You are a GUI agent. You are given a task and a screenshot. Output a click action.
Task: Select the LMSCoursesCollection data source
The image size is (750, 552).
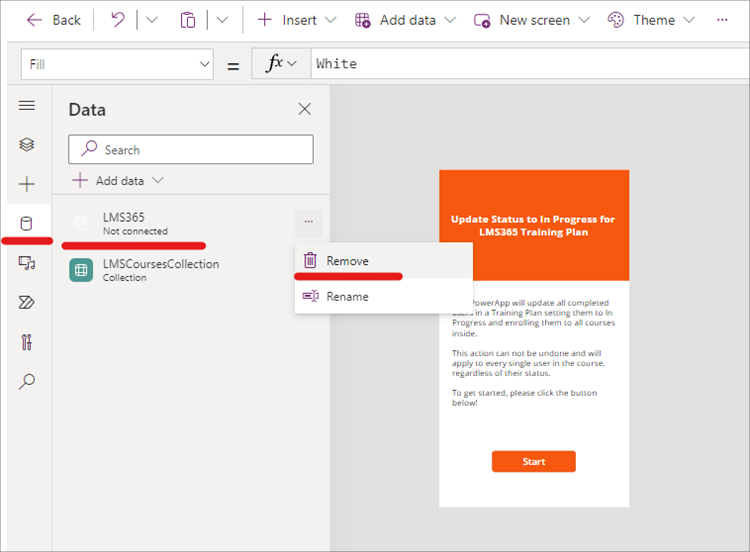click(x=160, y=269)
